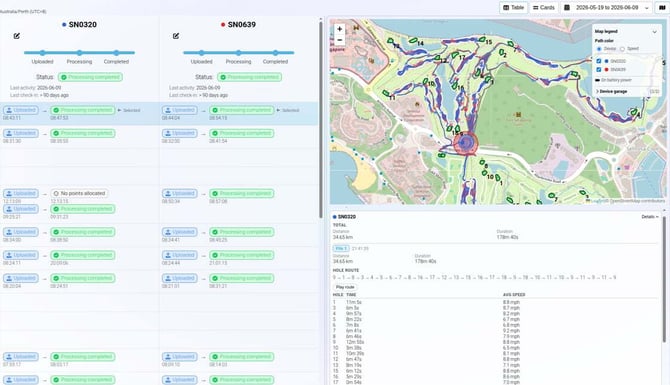Image resolution: width=670 pixels, height=385 pixels.
Task: Open Processing completed at 08:41:54 for SN0639
Action: click(x=242, y=133)
